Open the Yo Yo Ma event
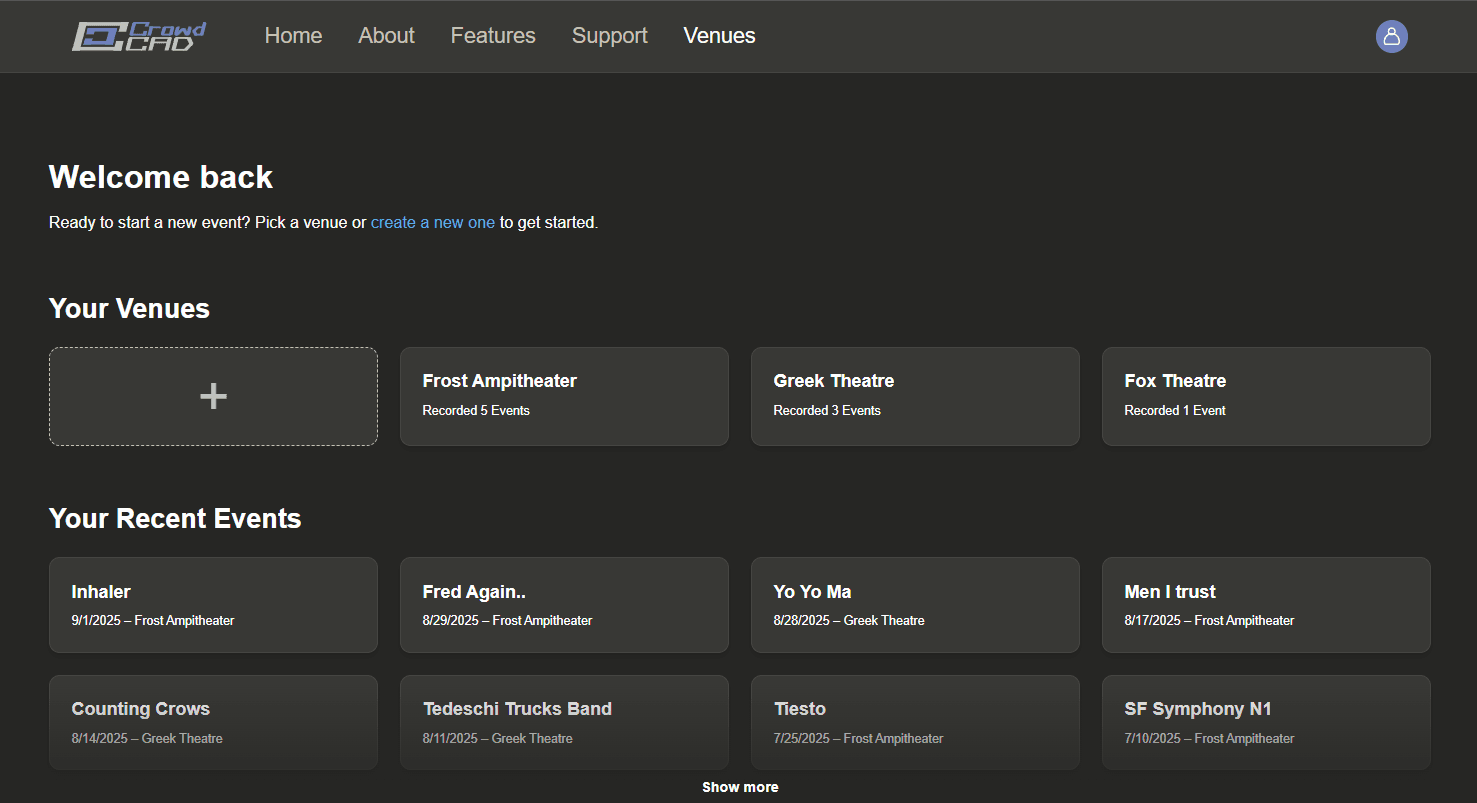 915,605
